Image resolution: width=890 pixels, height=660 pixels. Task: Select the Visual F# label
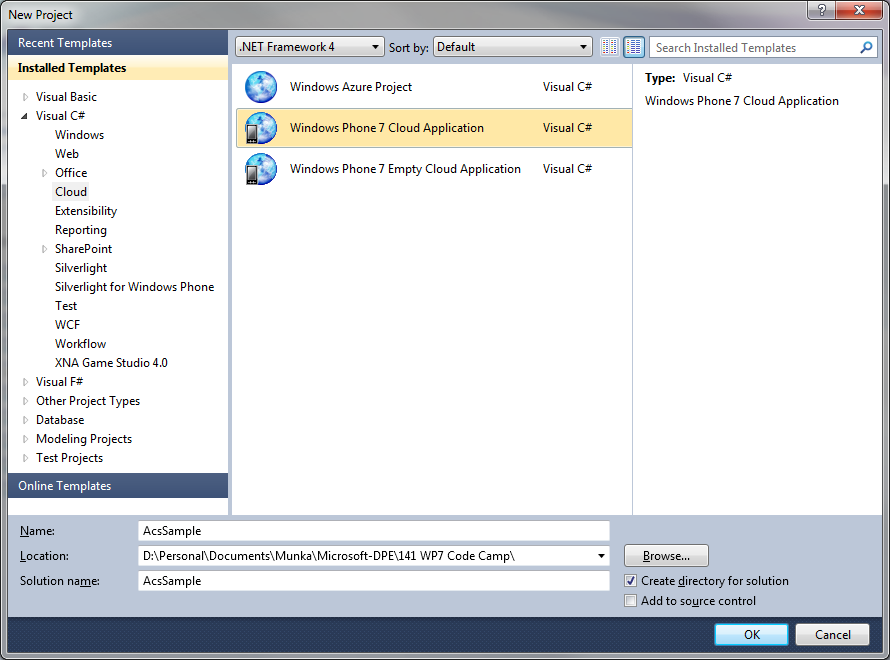(x=60, y=382)
